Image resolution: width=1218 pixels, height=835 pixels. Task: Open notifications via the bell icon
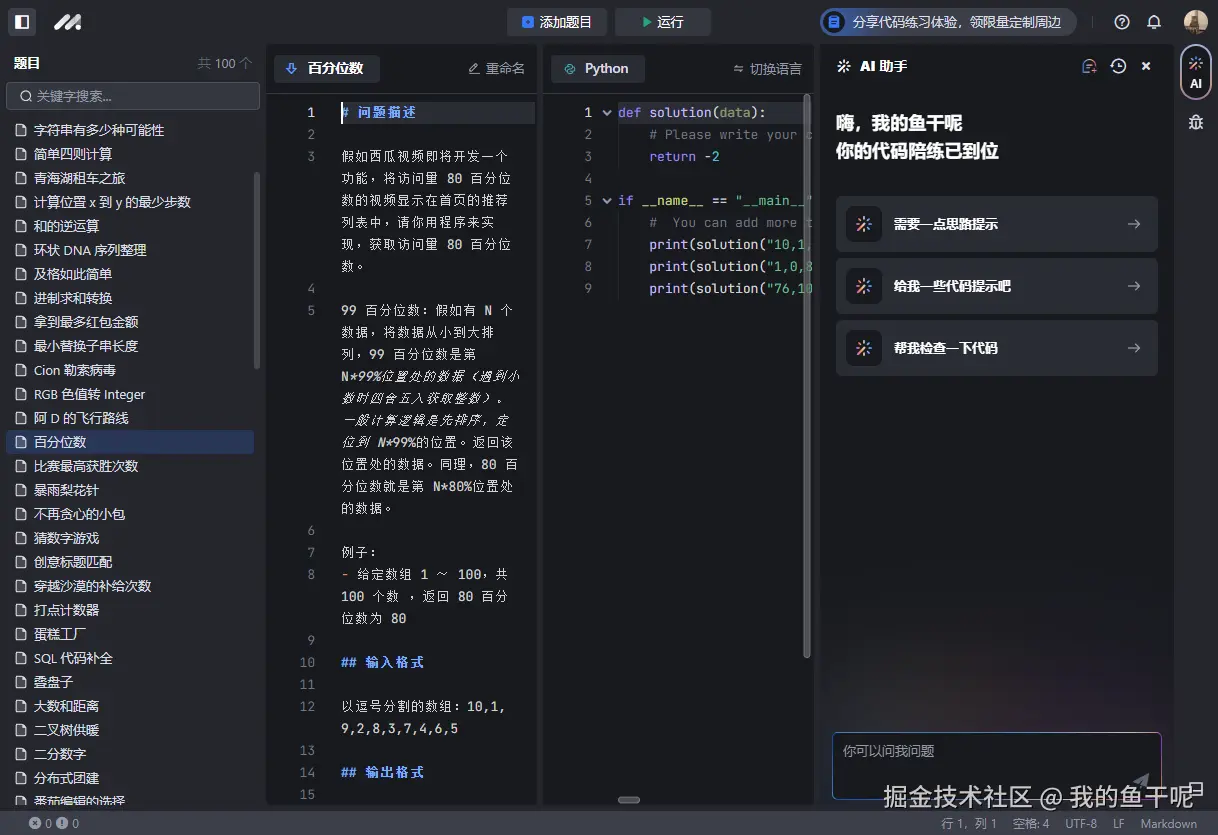pos(1154,22)
